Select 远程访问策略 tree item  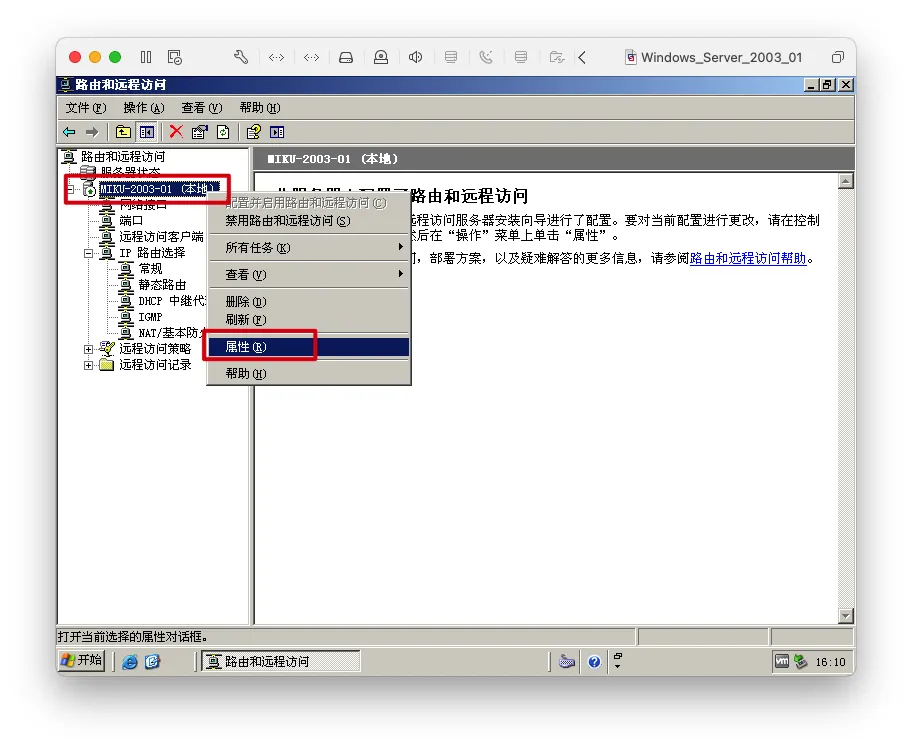(x=155, y=349)
